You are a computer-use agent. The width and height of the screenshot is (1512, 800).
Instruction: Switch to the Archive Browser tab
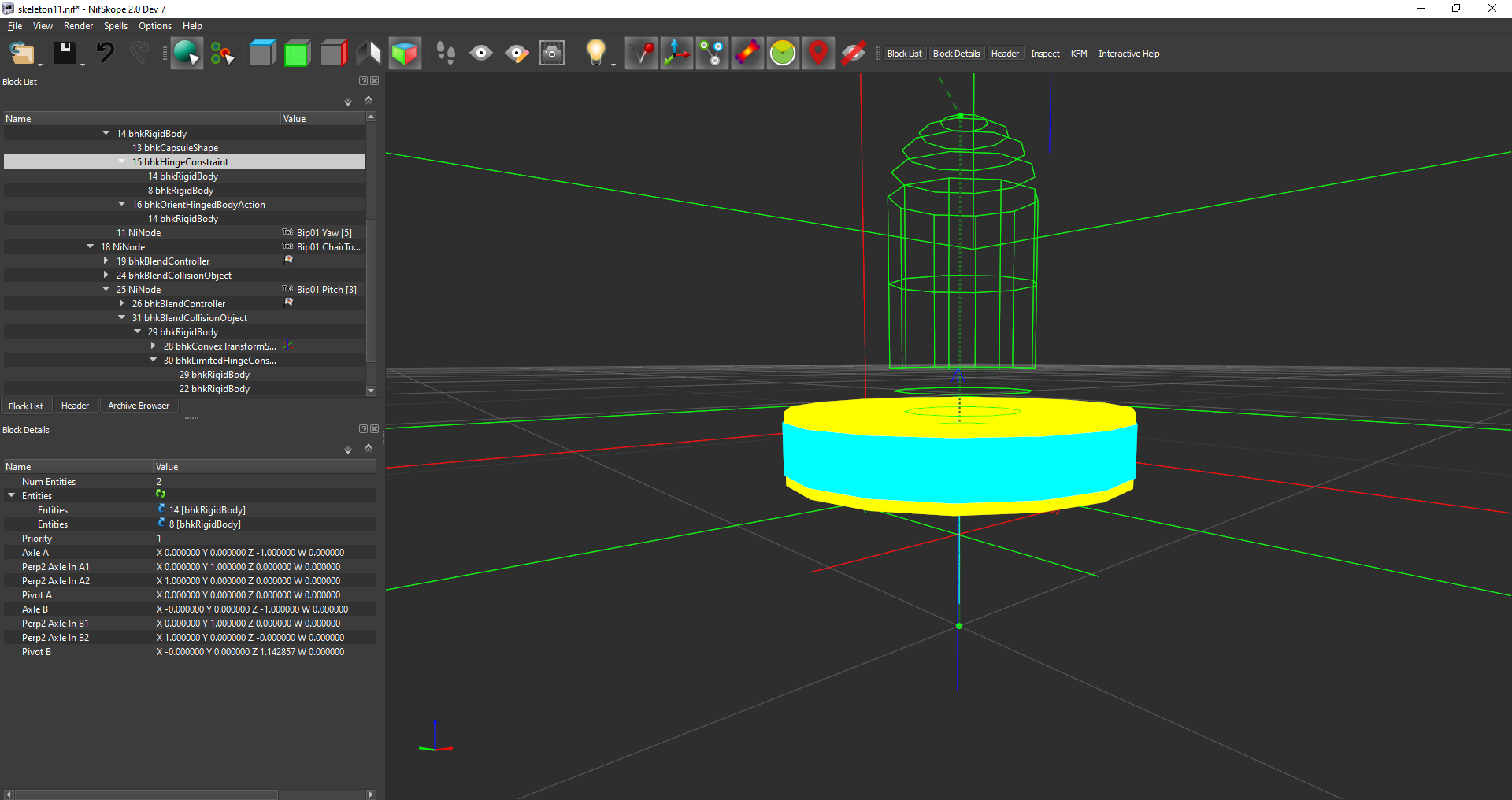pyautogui.click(x=139, y=406)
